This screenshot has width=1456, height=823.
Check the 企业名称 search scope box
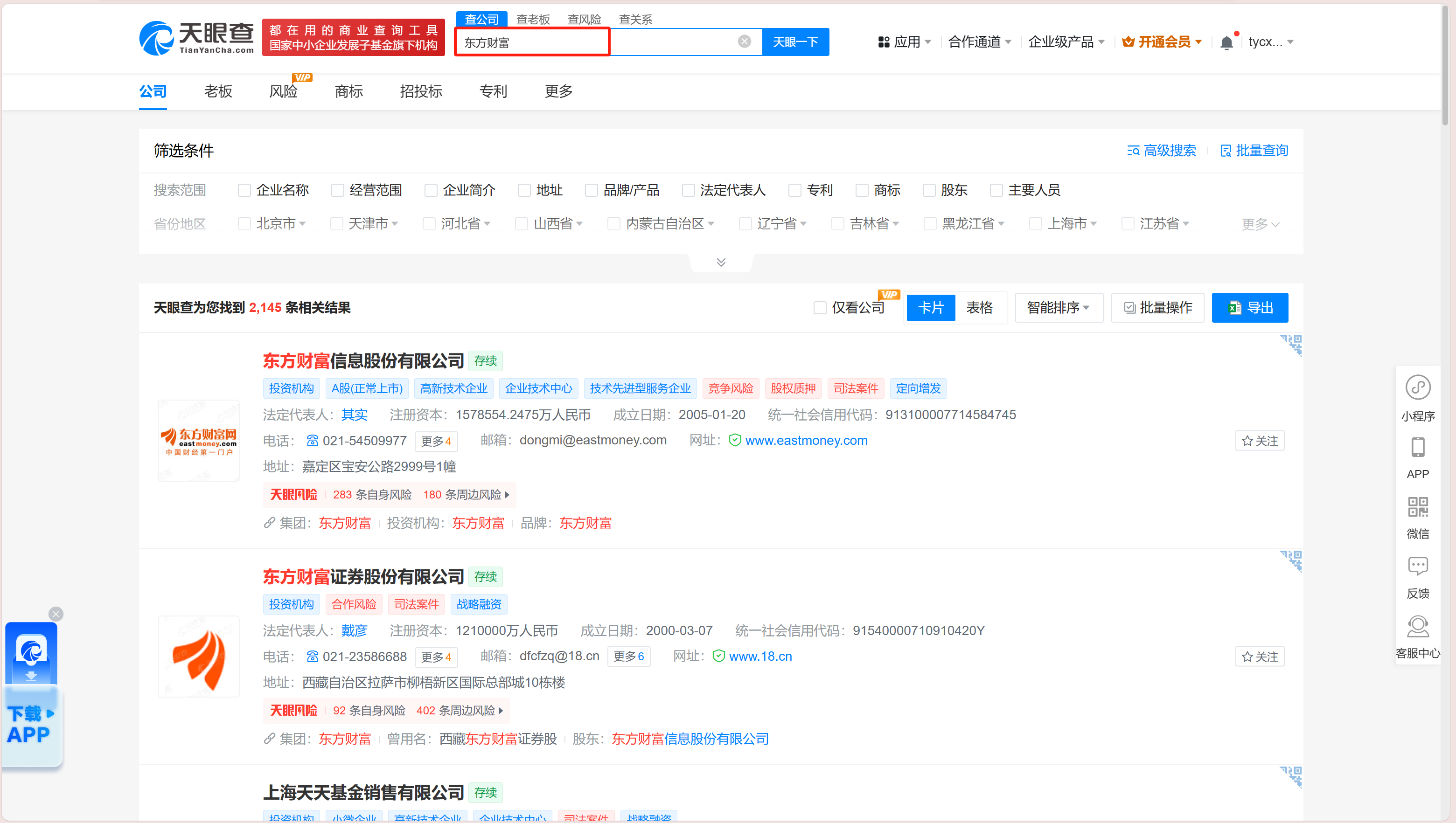[244, 191]
